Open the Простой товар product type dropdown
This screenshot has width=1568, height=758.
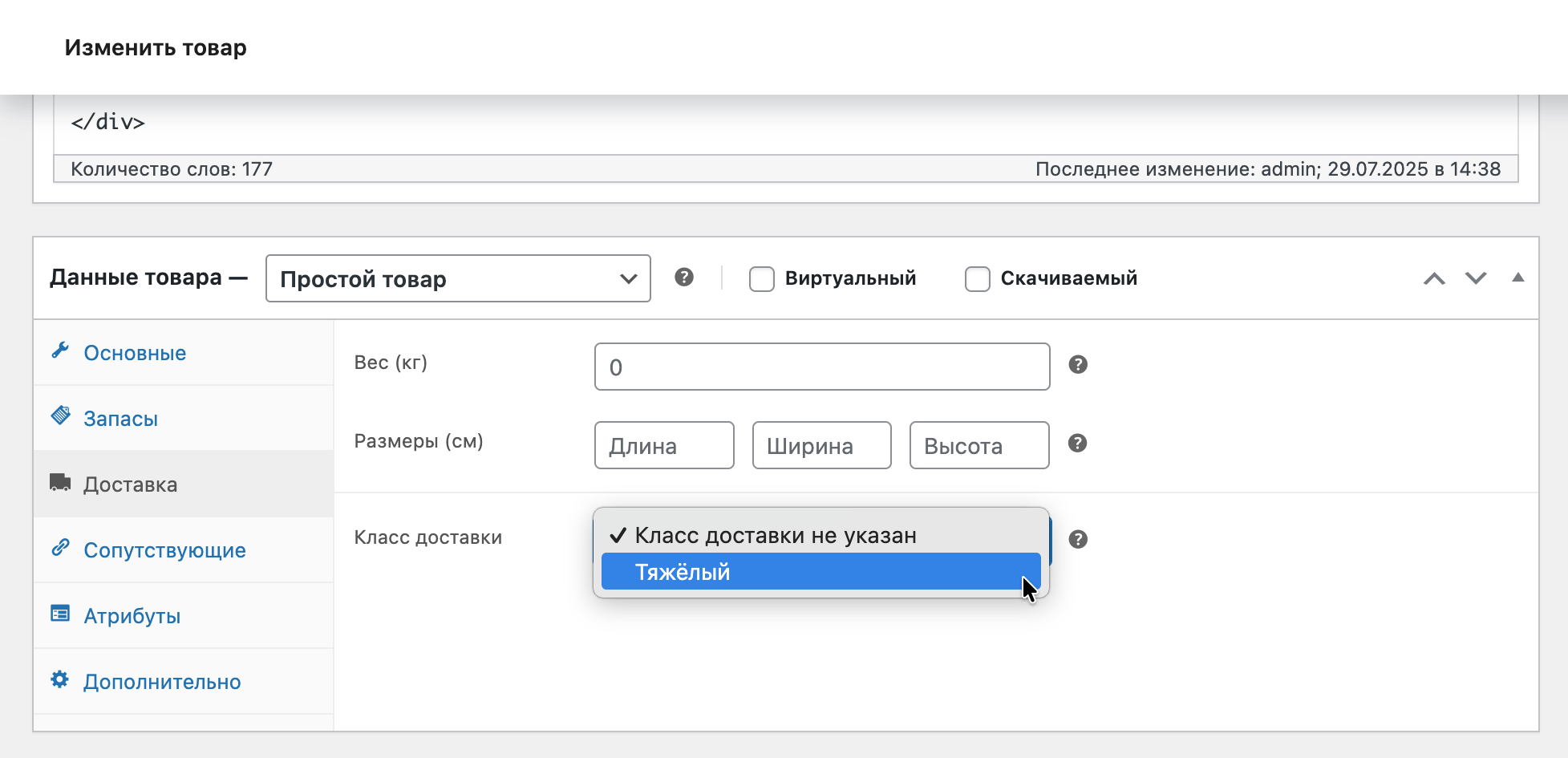click(x=457, y=279)
